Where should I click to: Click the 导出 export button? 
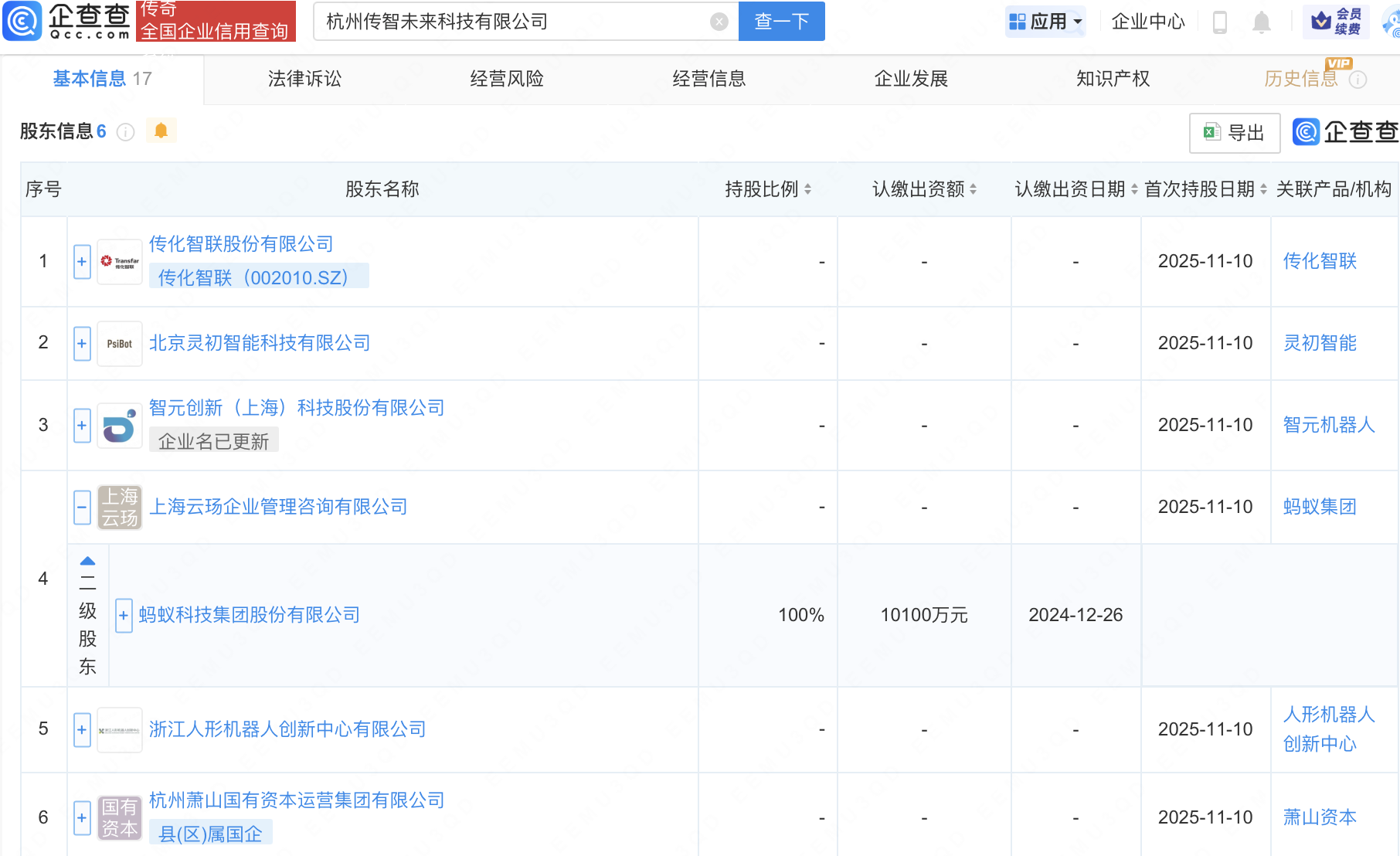[x=1234, y=133]
